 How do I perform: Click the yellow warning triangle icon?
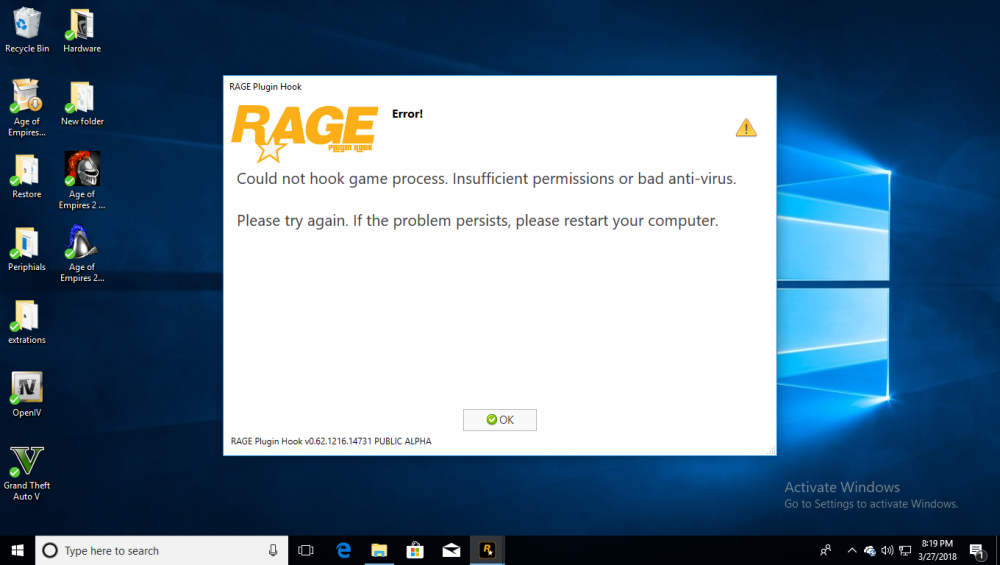pos(746,128)
